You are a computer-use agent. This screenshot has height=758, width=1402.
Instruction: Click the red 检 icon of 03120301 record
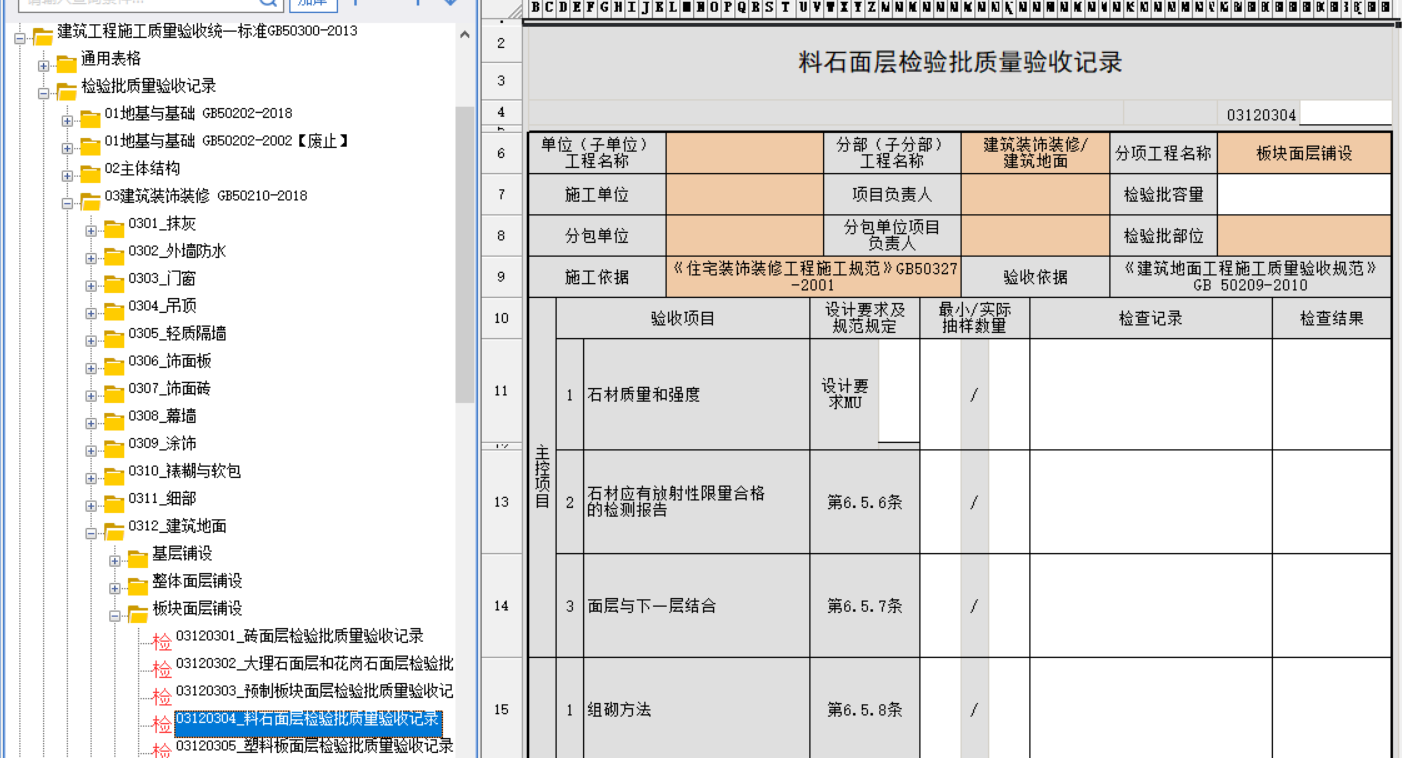[x=162, y=642]
